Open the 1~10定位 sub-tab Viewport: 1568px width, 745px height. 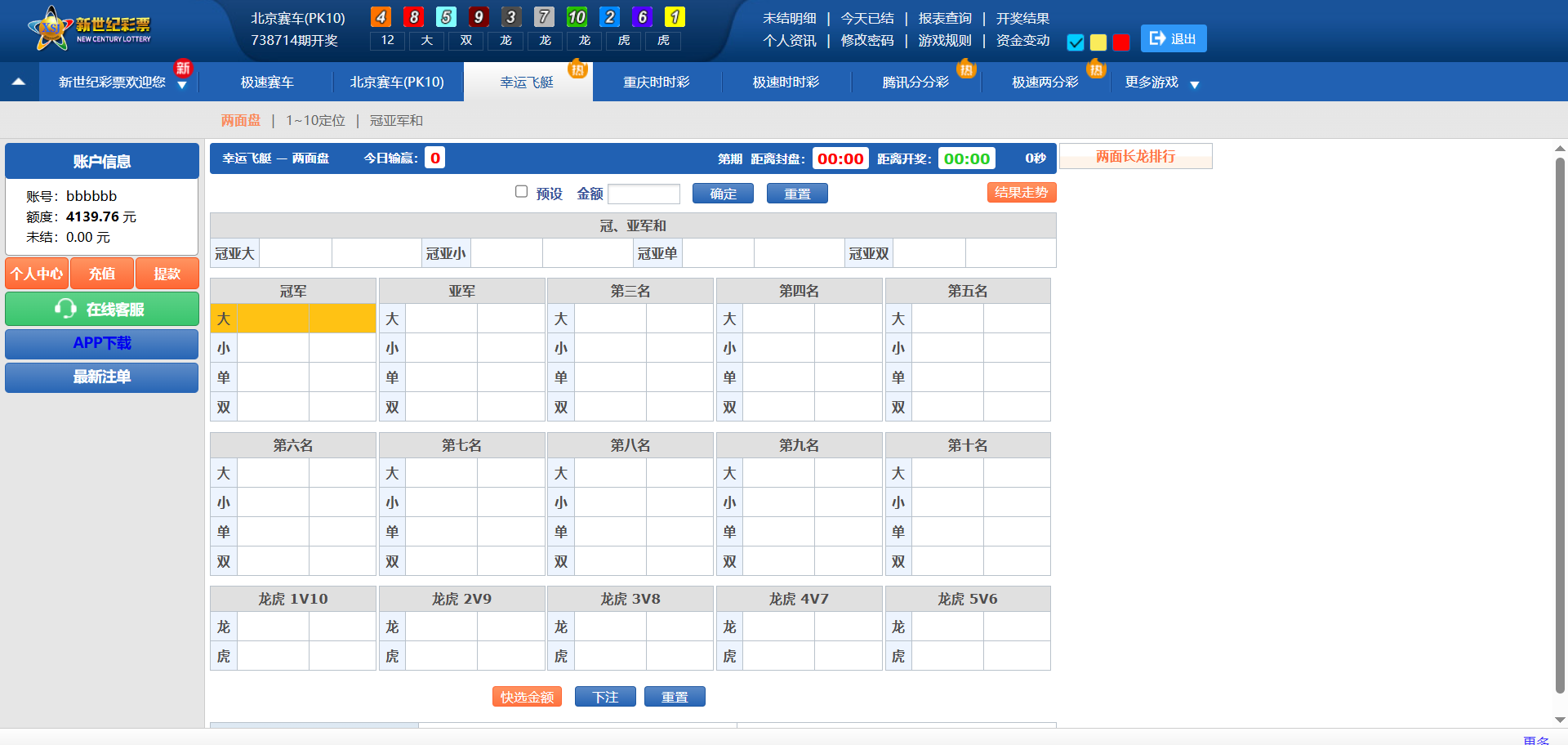click(315, 121)
